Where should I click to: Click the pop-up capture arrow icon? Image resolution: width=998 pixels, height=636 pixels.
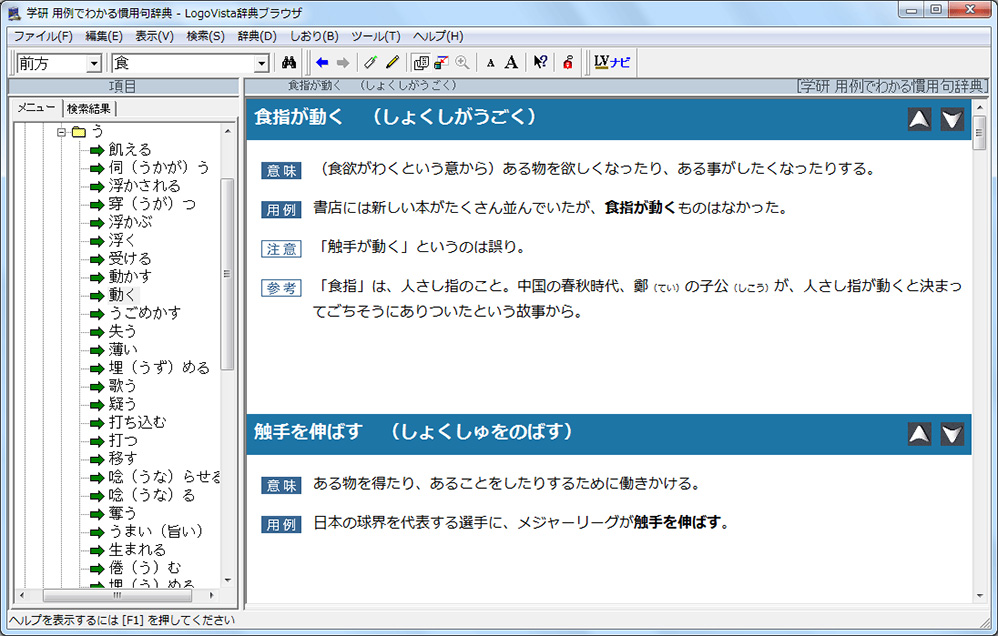tap(441, 62)
